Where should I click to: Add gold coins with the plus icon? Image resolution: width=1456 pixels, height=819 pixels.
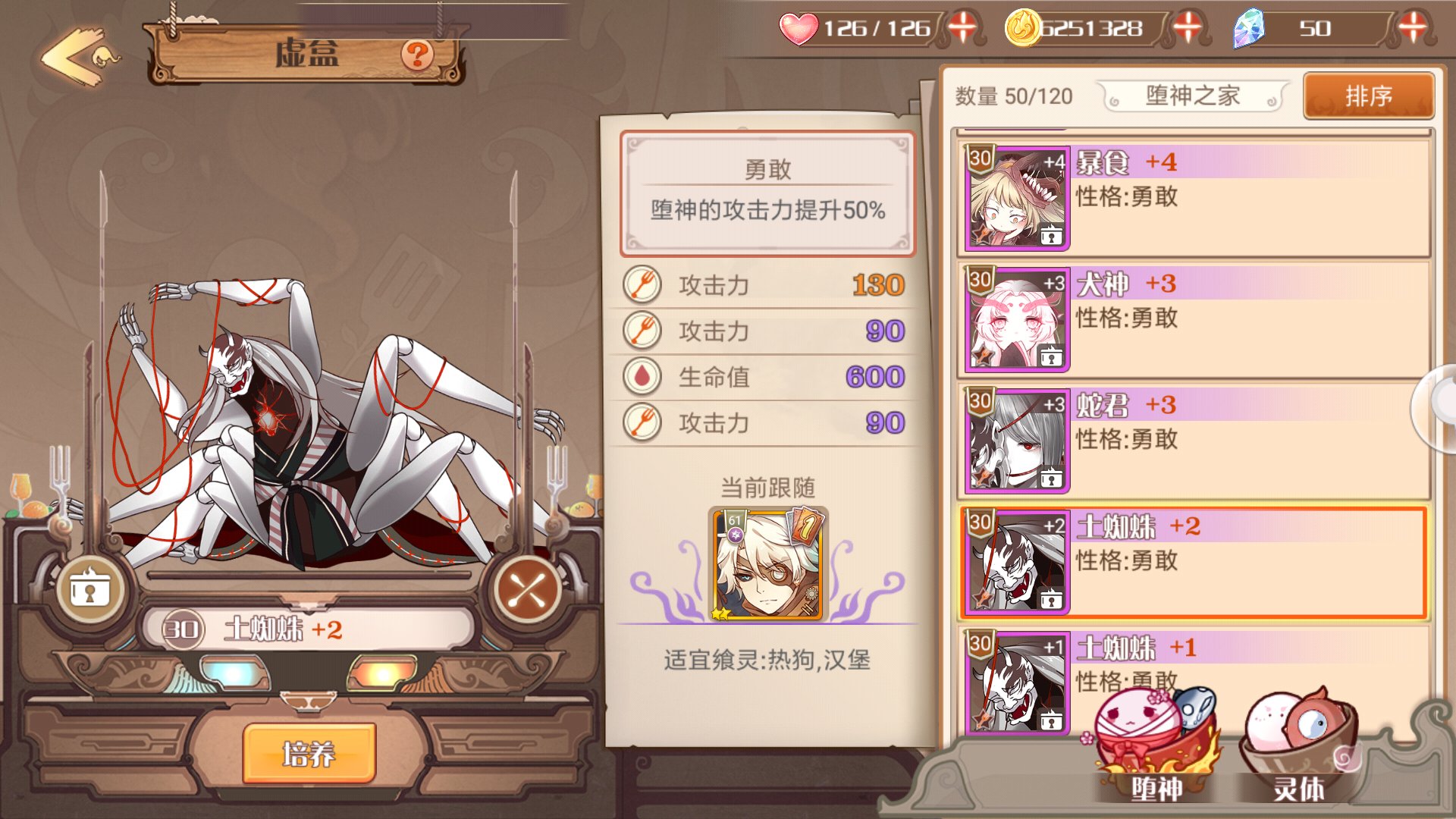click(1188, 28)
